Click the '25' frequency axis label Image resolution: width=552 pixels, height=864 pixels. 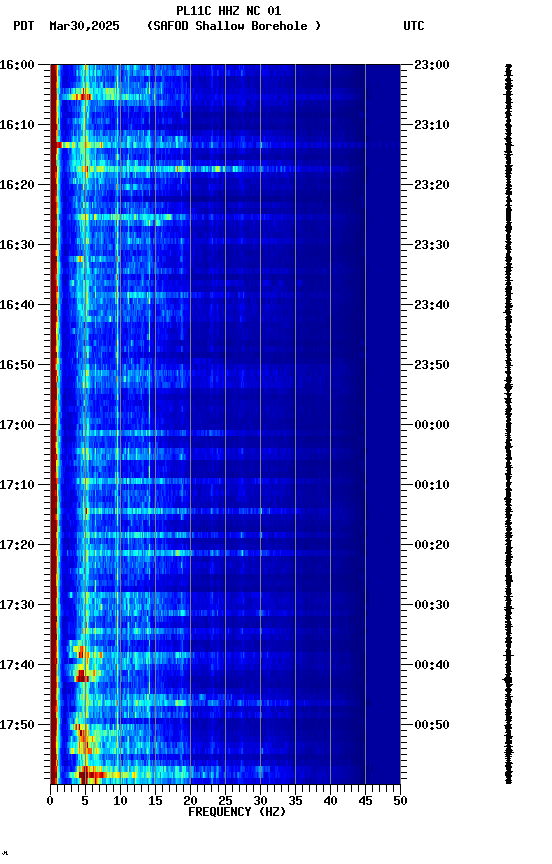click(x=225, y=801)
